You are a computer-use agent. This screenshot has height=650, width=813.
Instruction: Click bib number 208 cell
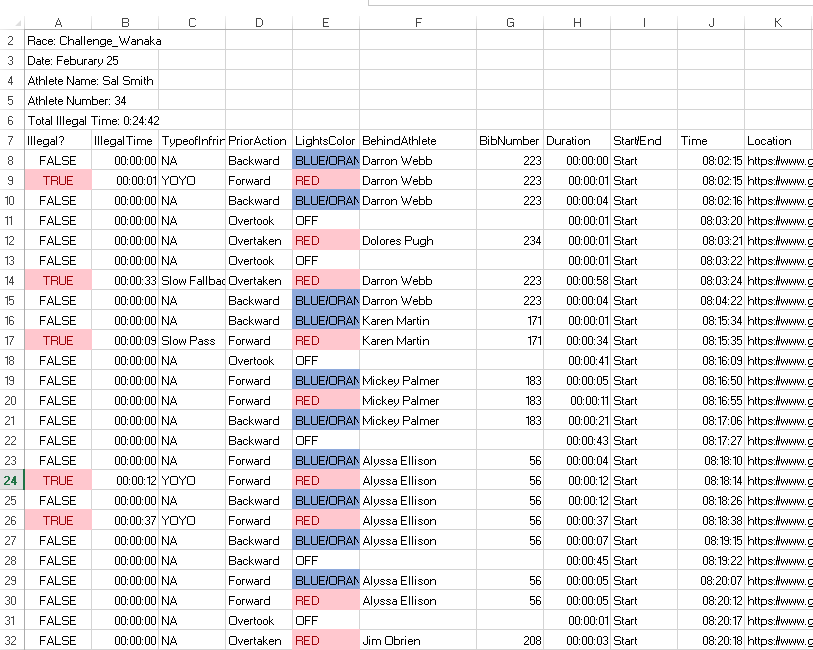click(x=510, y=641)
